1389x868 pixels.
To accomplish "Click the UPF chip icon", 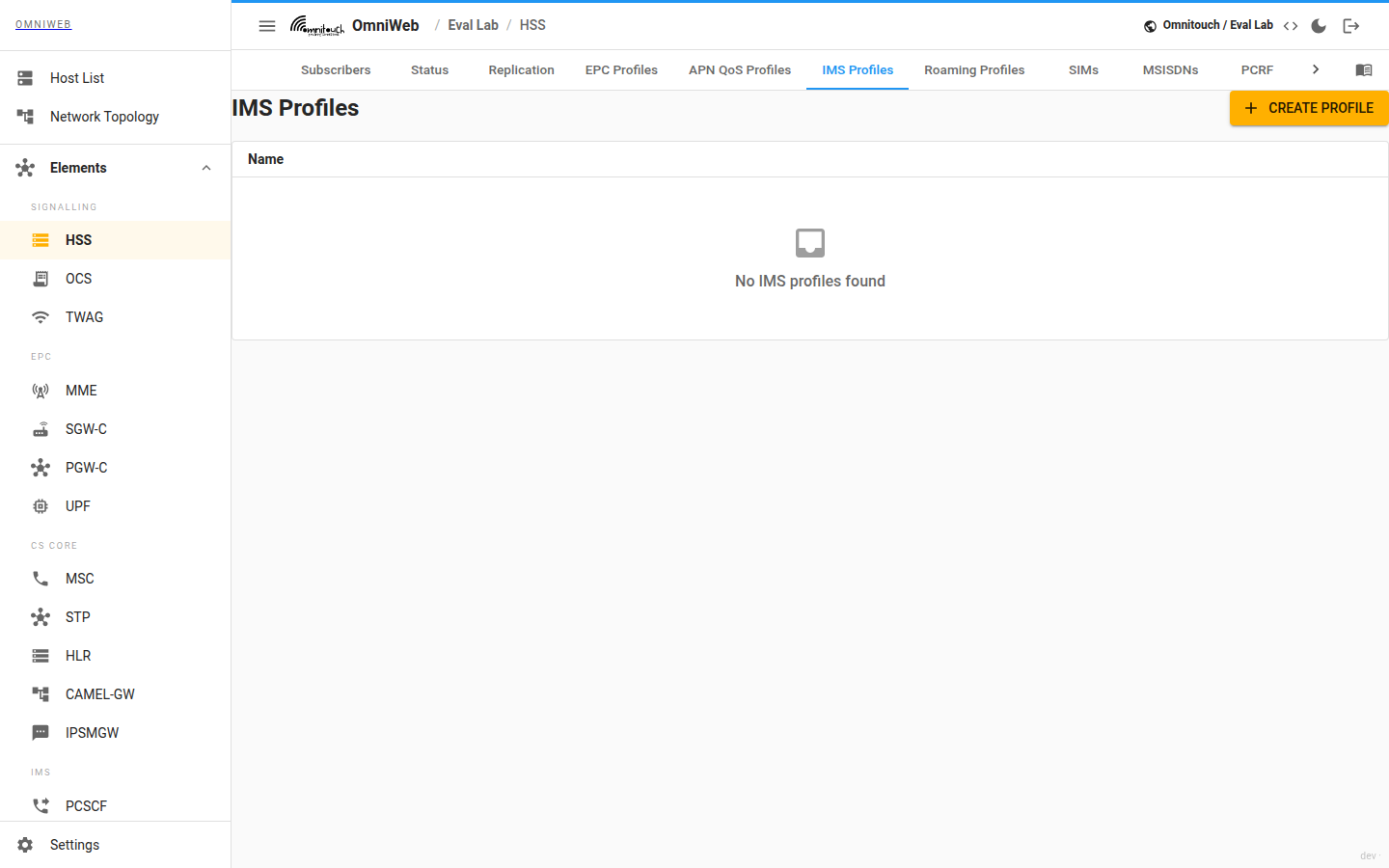I will click(41, 506).
